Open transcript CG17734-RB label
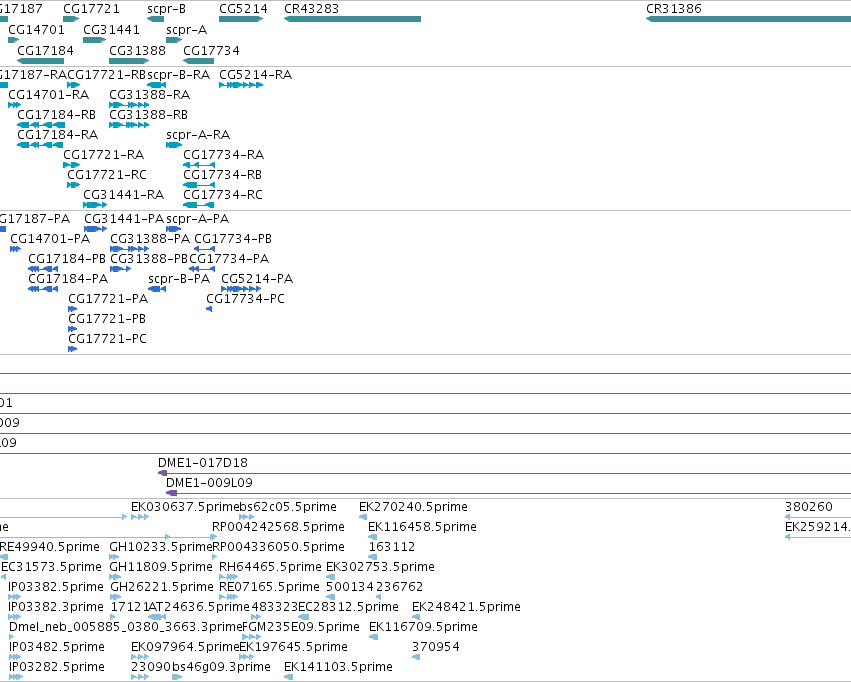The width and height of the screenshot is (851, 682). (x=223, y=175)
